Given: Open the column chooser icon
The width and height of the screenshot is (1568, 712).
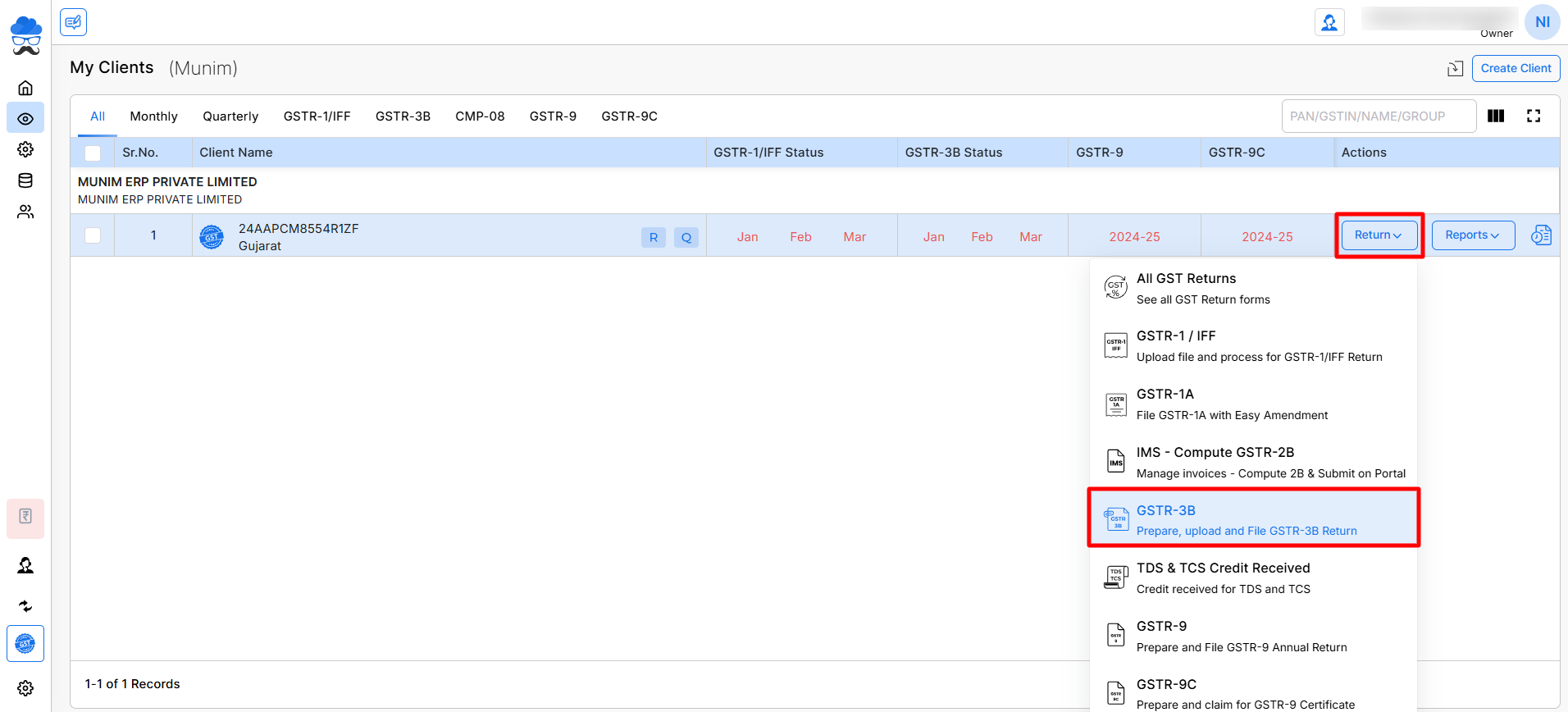Looking at the screenshot, I should click(1495, 116).
